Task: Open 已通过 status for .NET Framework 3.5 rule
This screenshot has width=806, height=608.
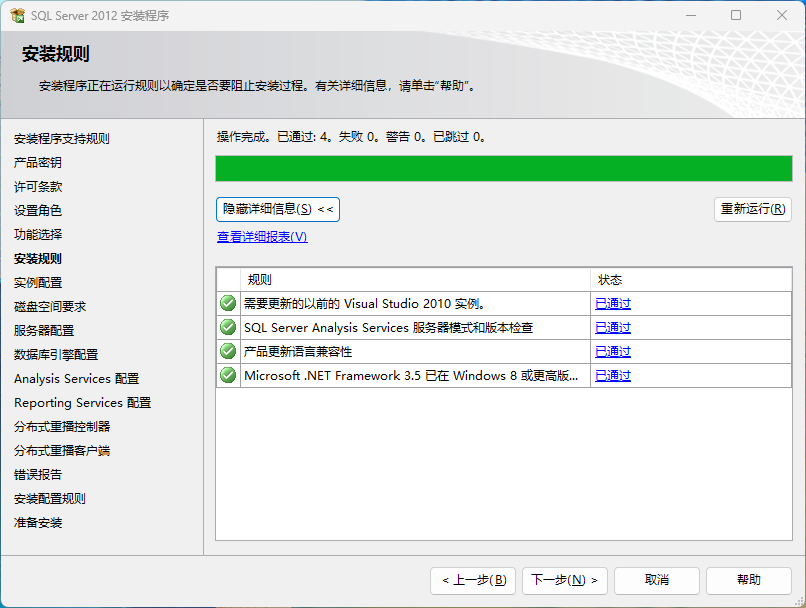Action: click(613, 376)
